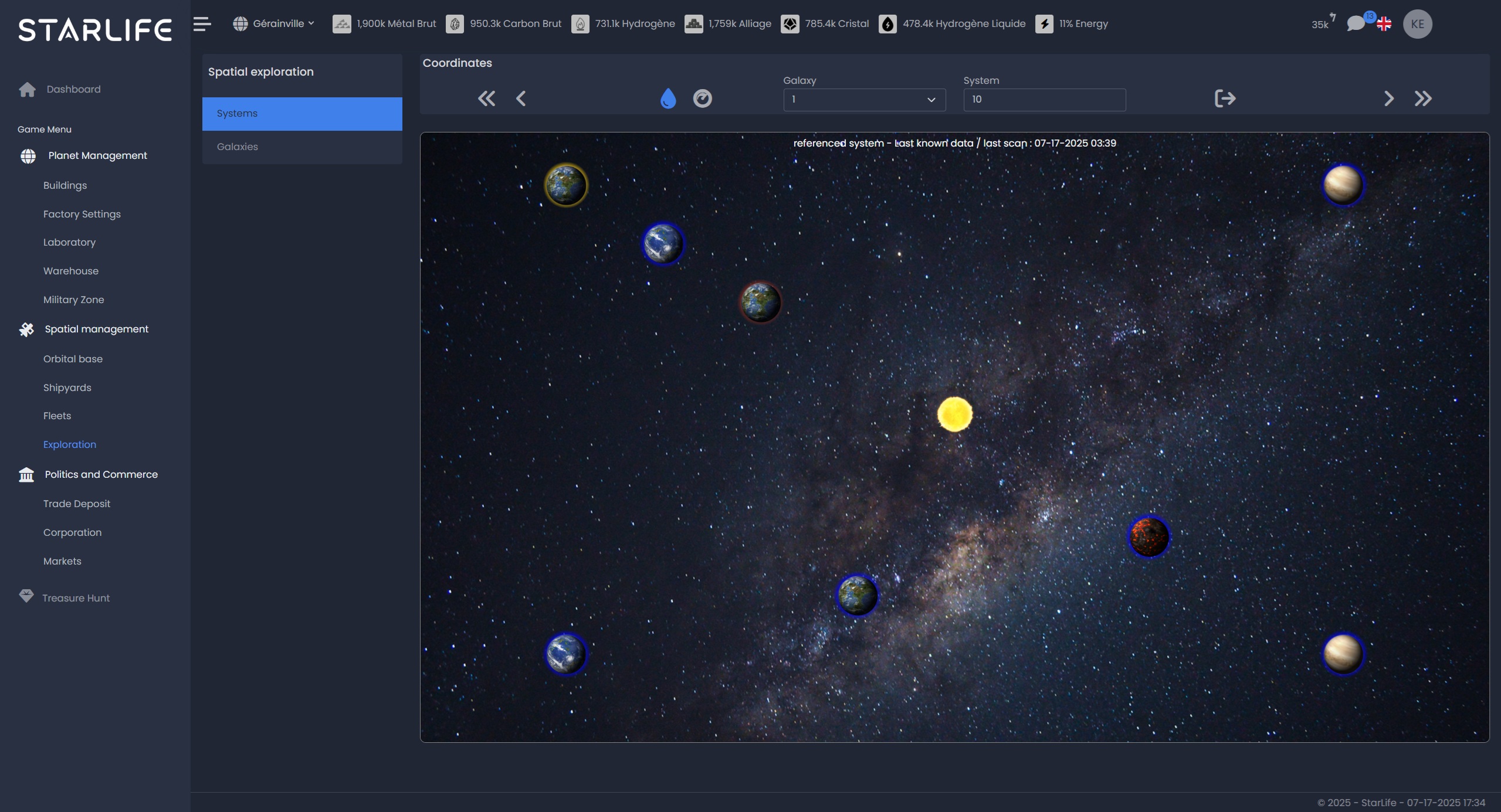Open Buildings page

click(x=65, y=185)
